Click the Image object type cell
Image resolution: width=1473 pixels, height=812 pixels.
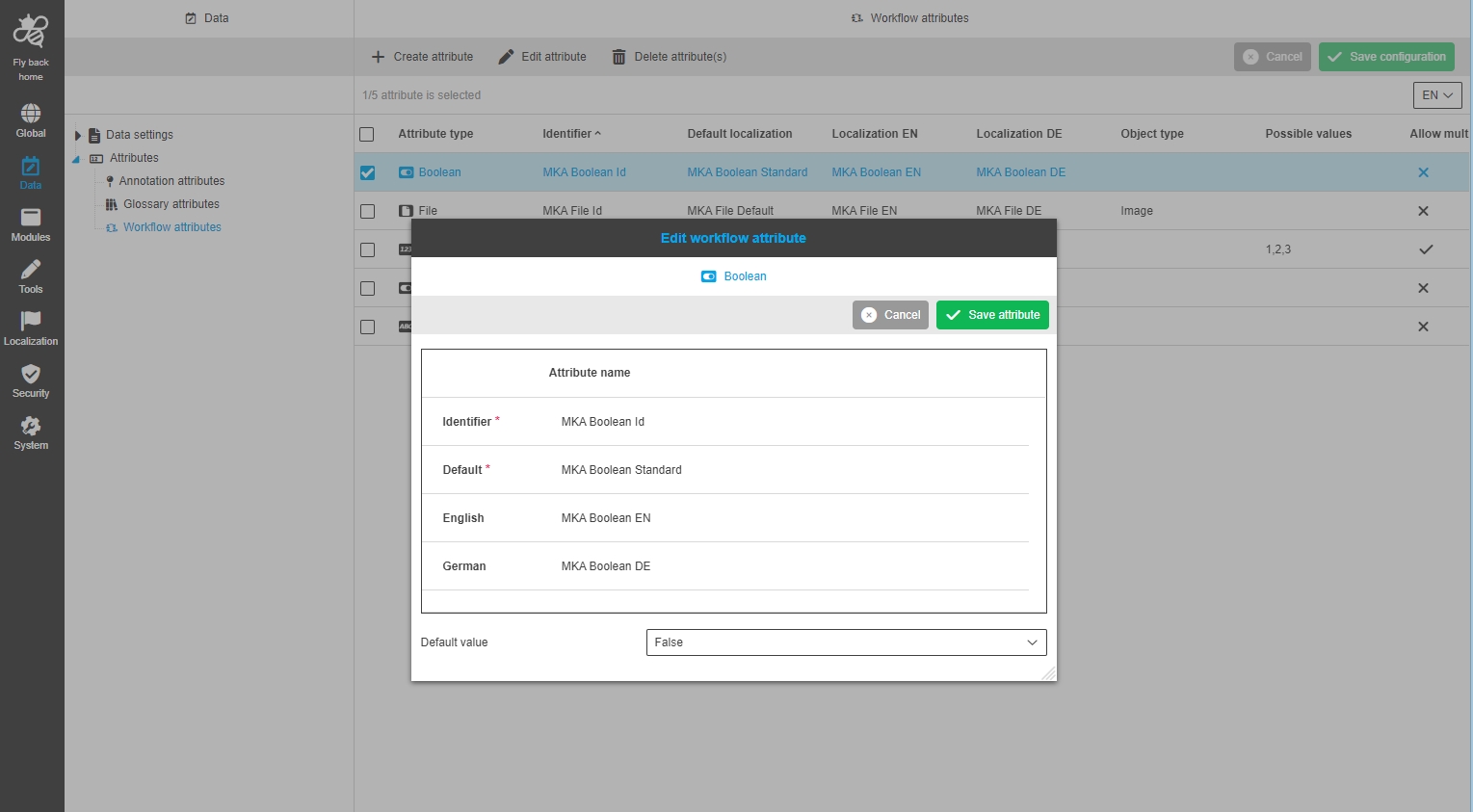click(x=1137, y=211)
